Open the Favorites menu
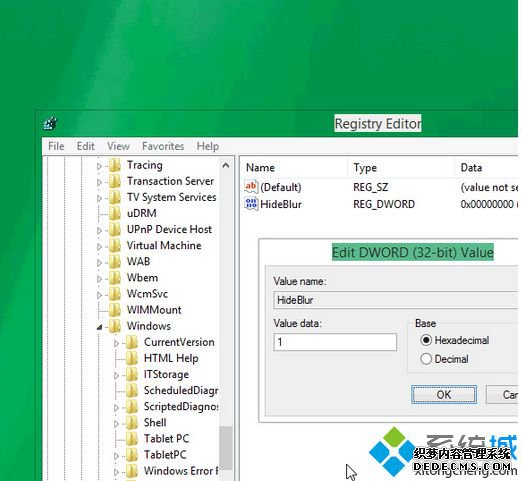Viewport: 522px width, 481px height. point(163,146)
